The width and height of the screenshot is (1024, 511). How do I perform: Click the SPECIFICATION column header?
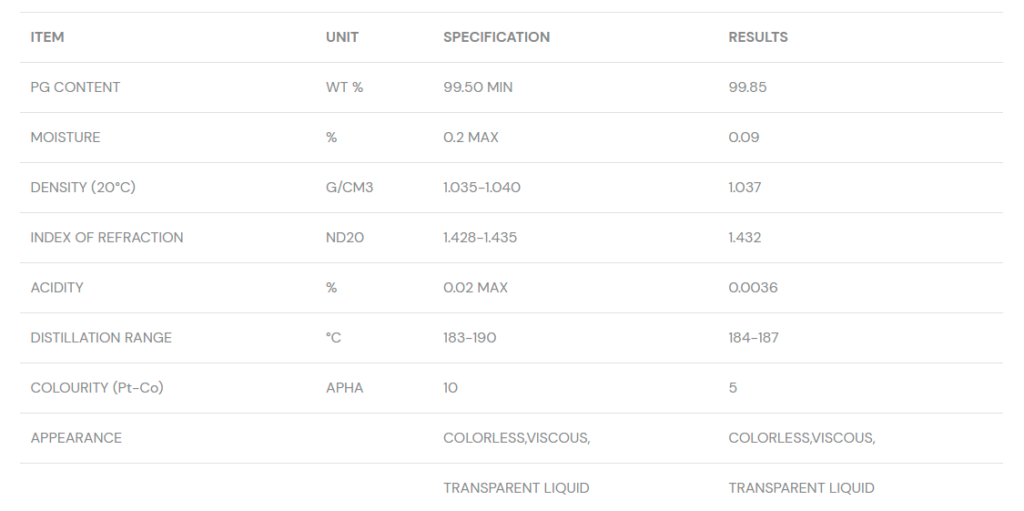pos(496,37)
